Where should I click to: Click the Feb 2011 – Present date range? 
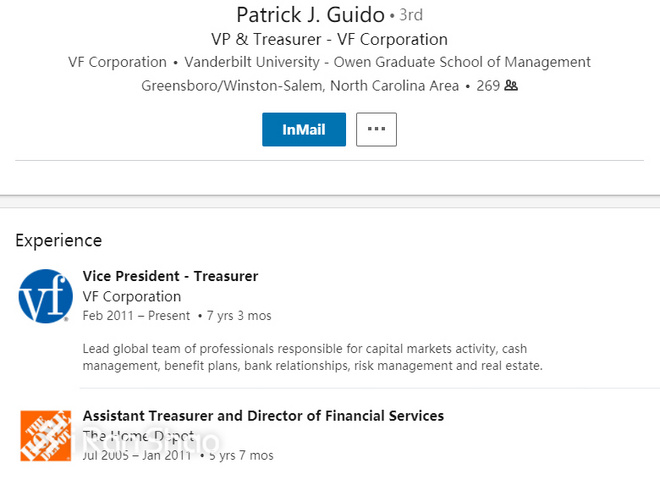coord(136,316)
